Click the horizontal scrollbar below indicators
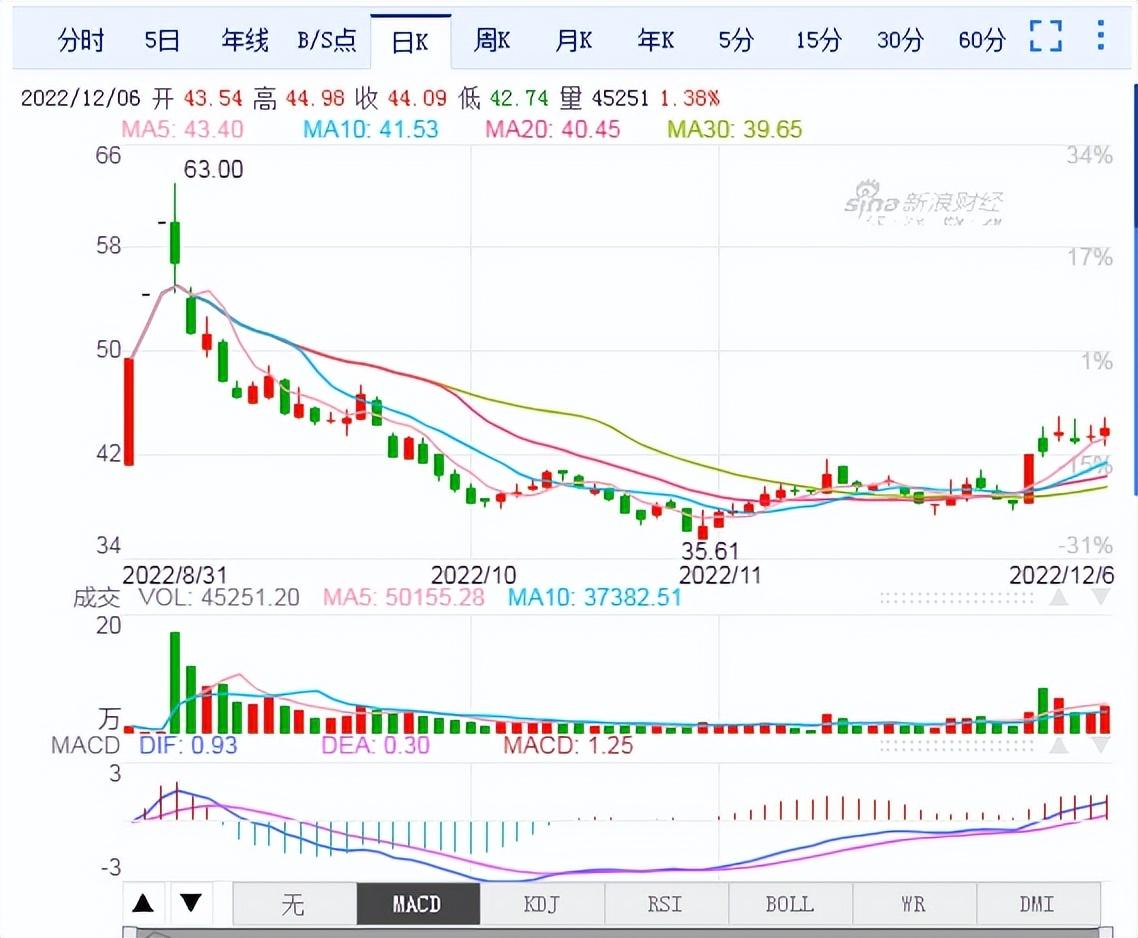The image size is (1138, 938). pyautogui.click(x=618, y=932)
